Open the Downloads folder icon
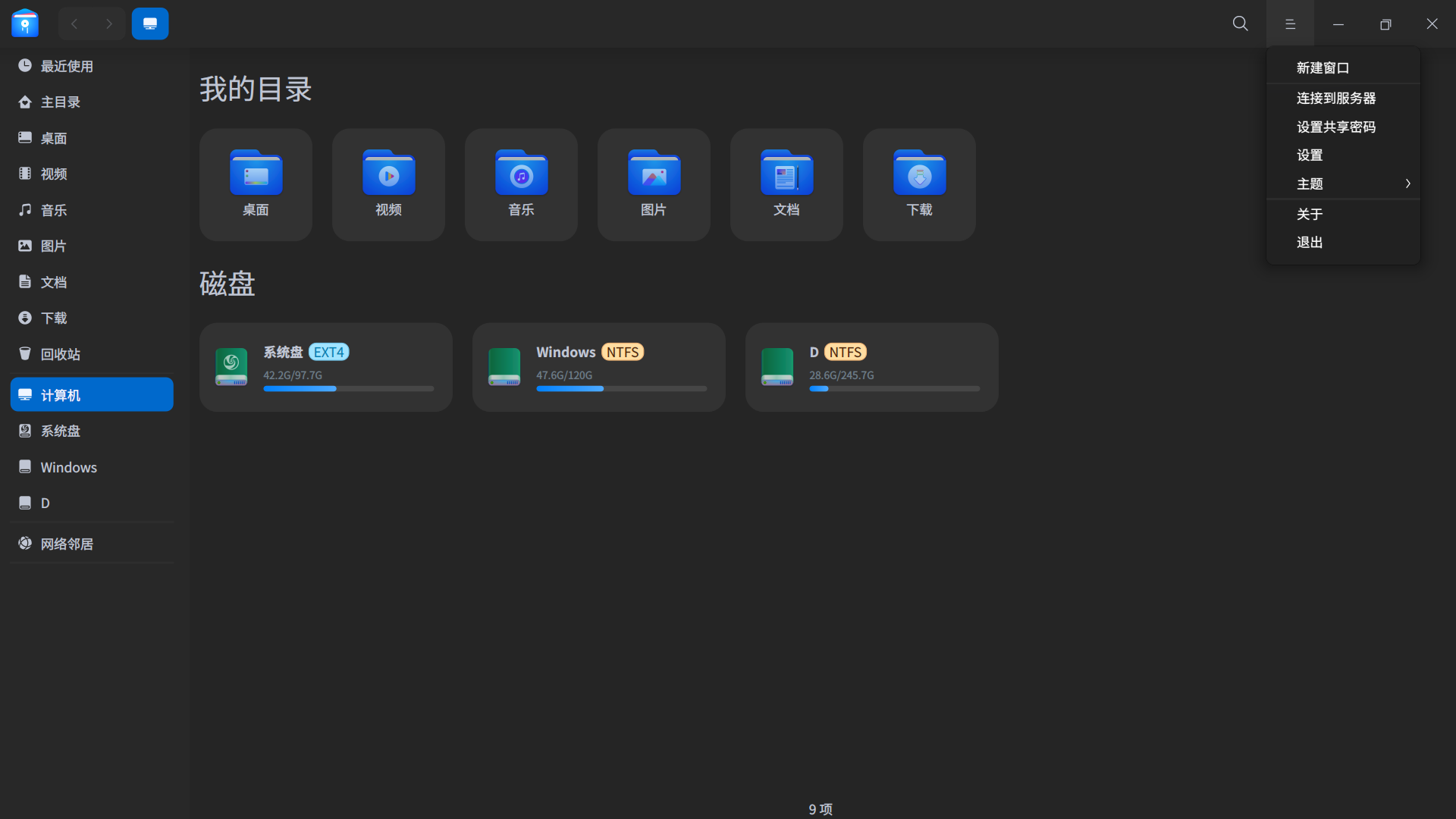This screenshot has width=1456, height=819. (x=919, y=174)
